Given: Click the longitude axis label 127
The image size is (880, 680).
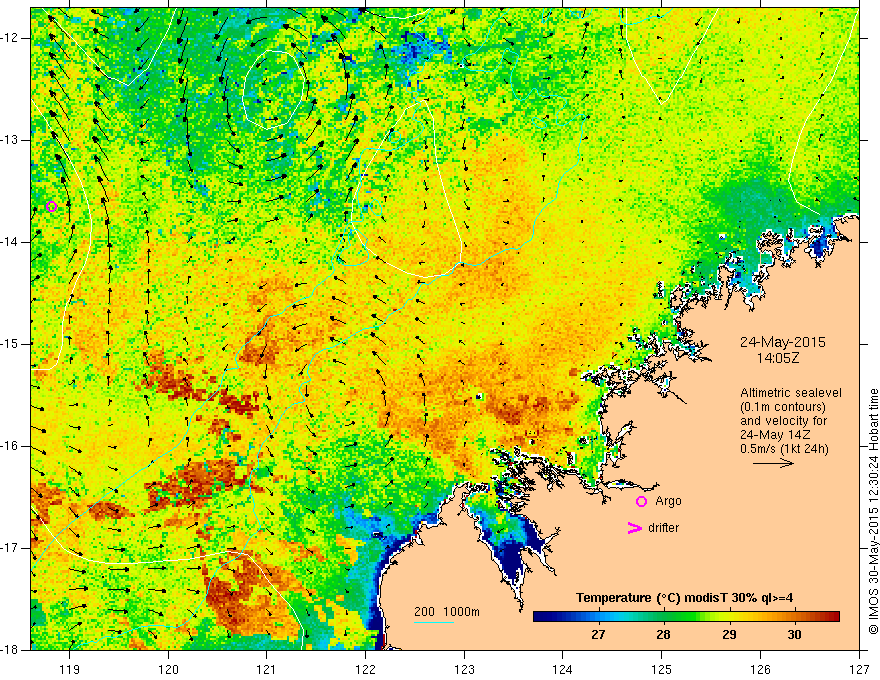Looking at the screenshot, I should 859,669.
